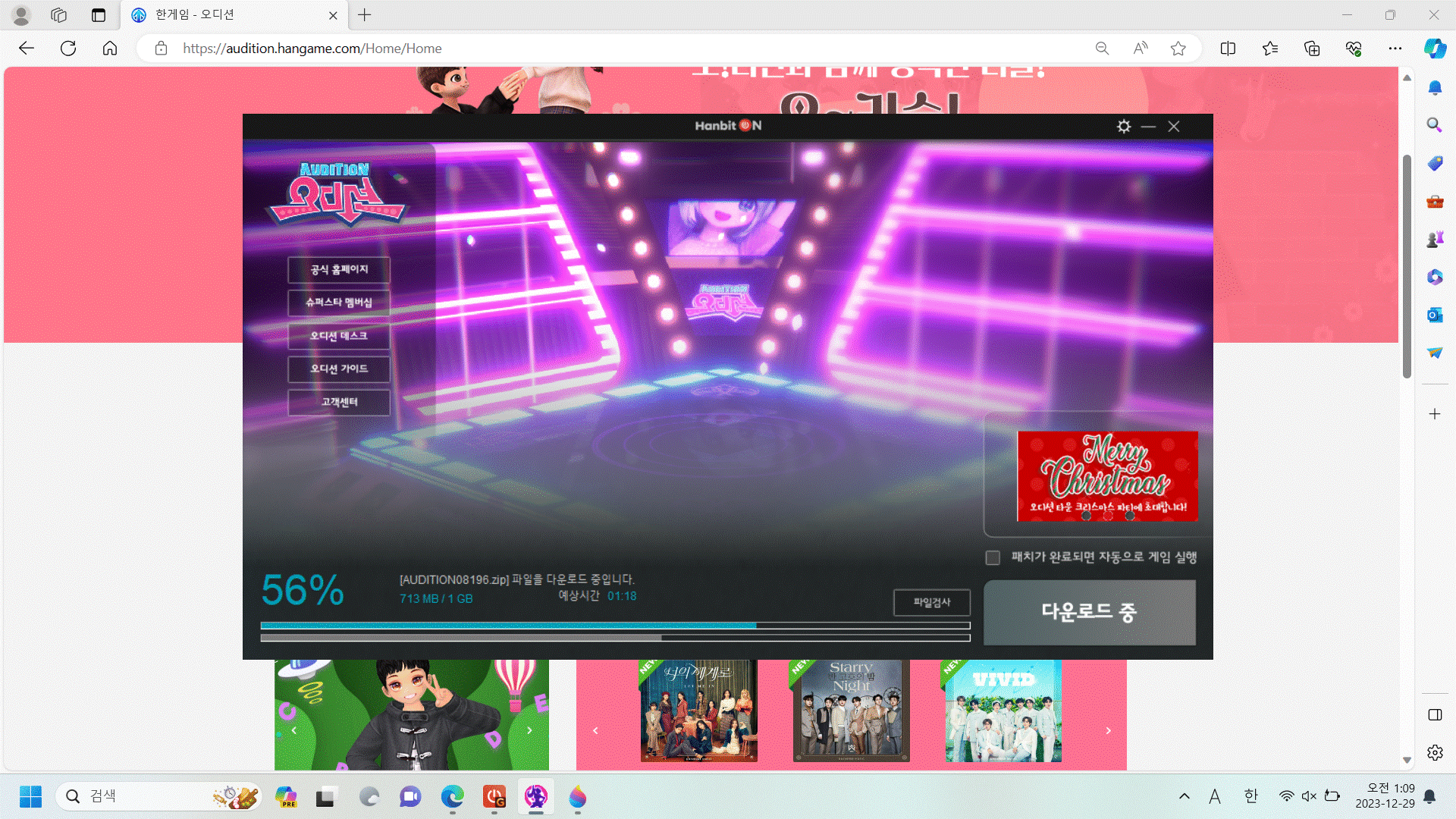This screenshot has width=1456, height=819.
Task: Show previous character banner slide
Action: tap(294, 731)
